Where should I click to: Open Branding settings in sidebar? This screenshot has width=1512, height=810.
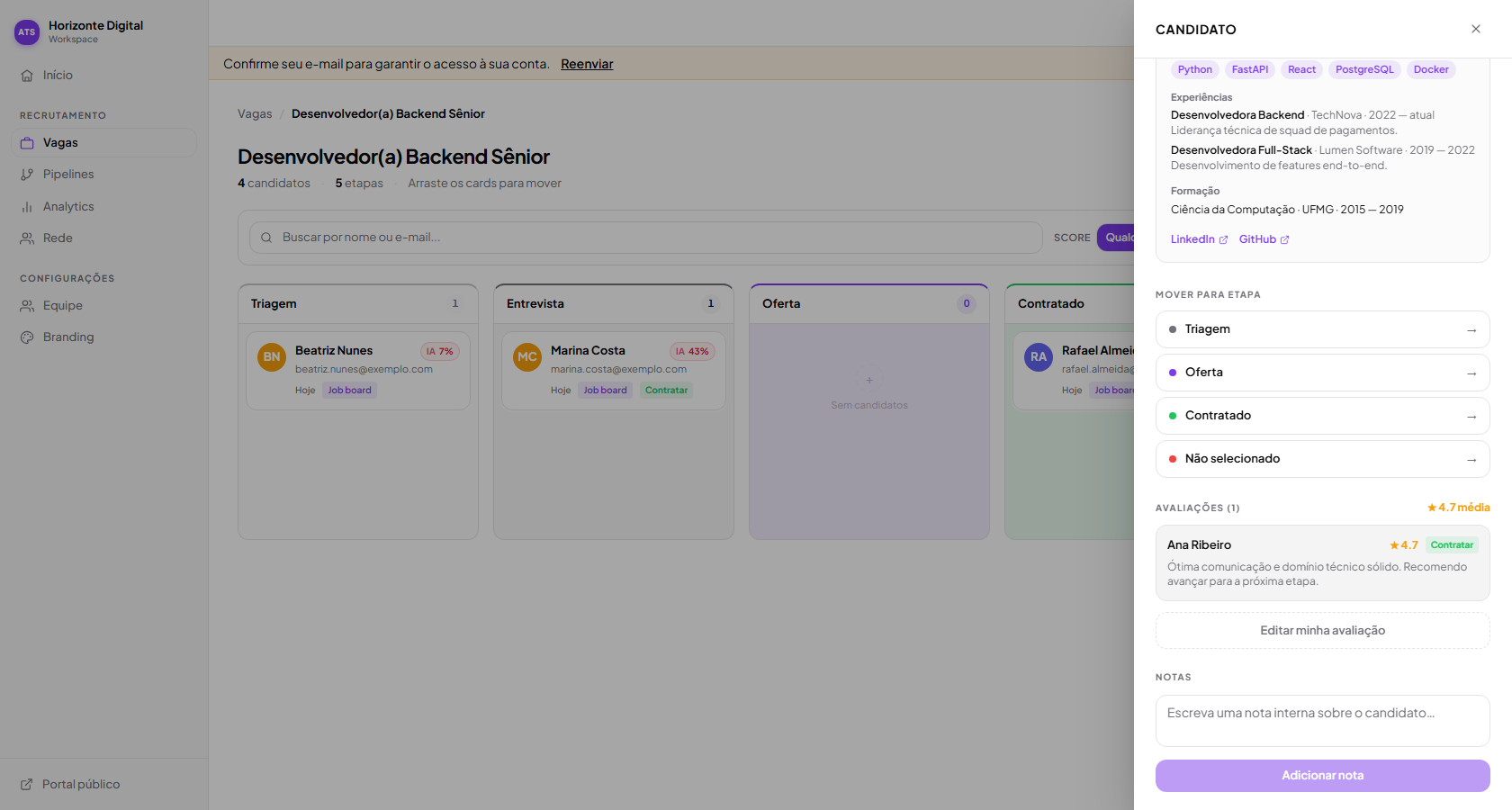pos(103,337)
